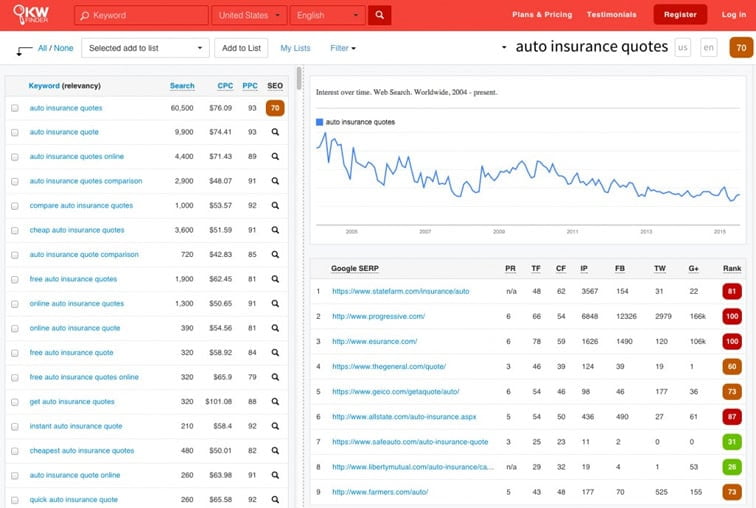This screenshot has width=756, height=508.
Task: Click safeauto green rank badge 31
Action: (x=732, y=442)
